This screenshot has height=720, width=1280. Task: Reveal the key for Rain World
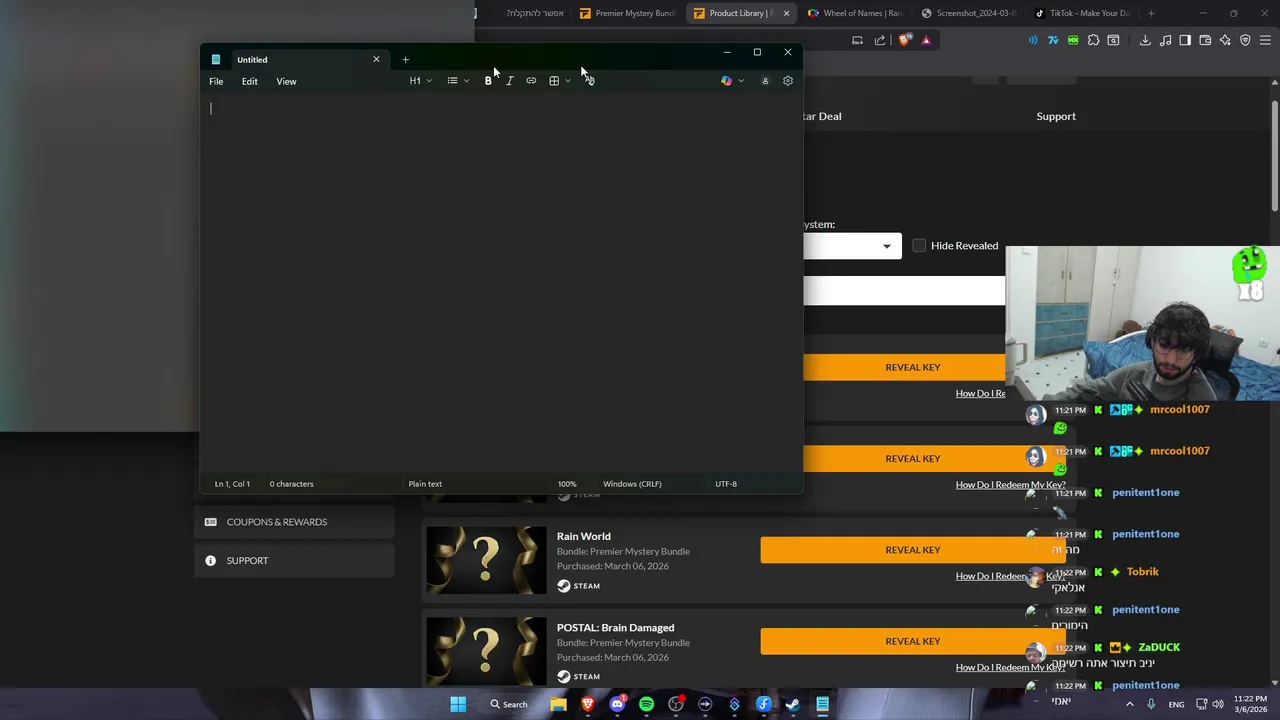912,550
